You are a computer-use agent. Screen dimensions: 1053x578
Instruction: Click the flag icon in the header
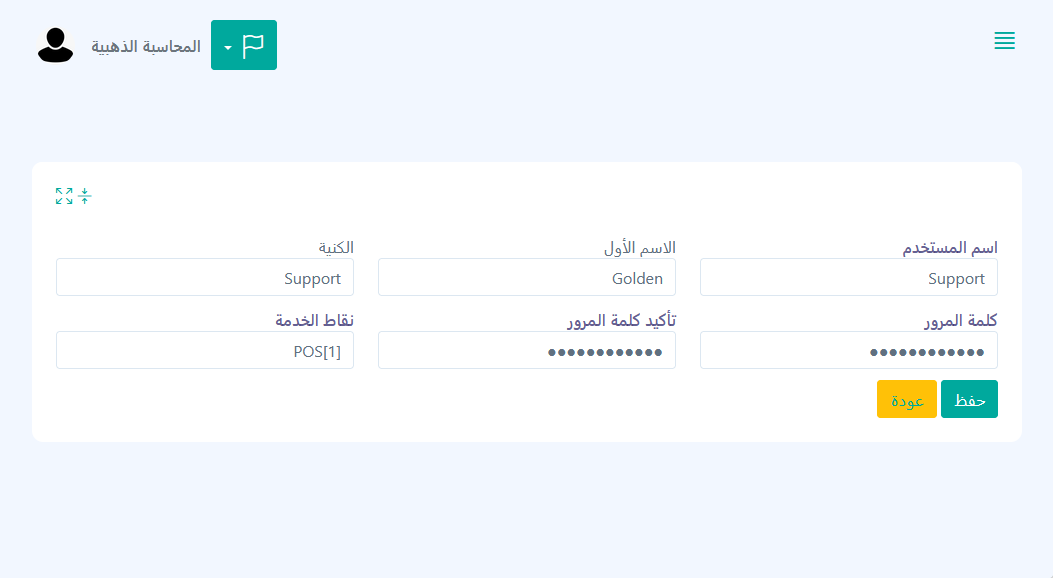(254, 46)
